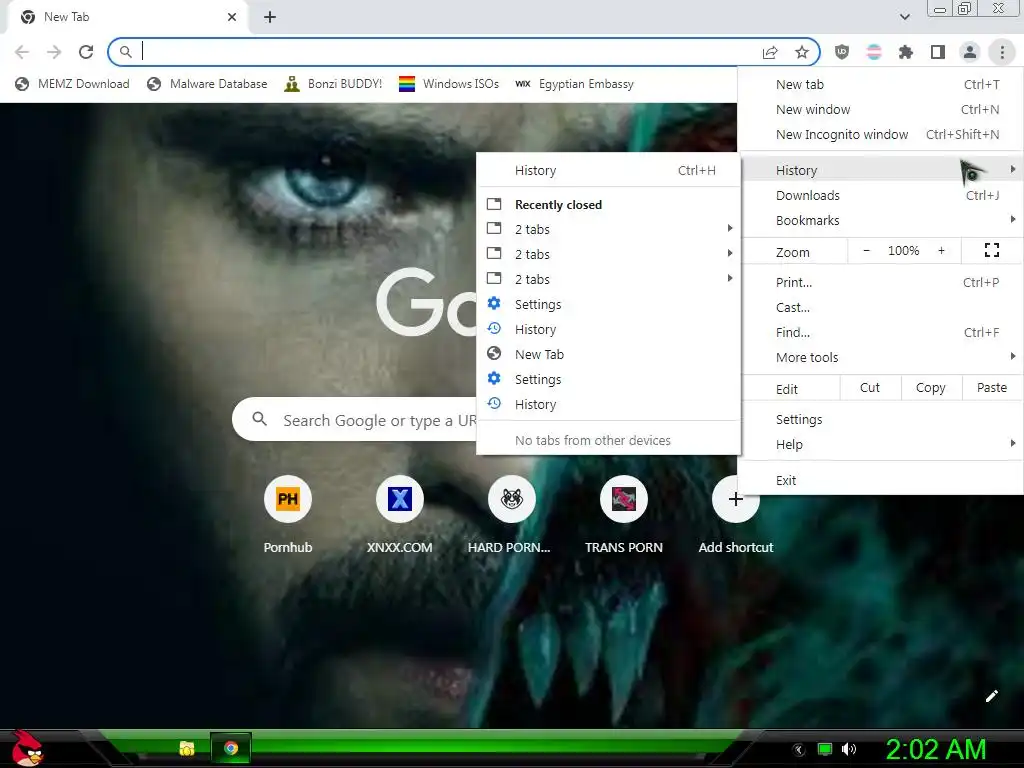1024x768 pixels.
Task: Expand the History submenu item
Action: [880, 170]
